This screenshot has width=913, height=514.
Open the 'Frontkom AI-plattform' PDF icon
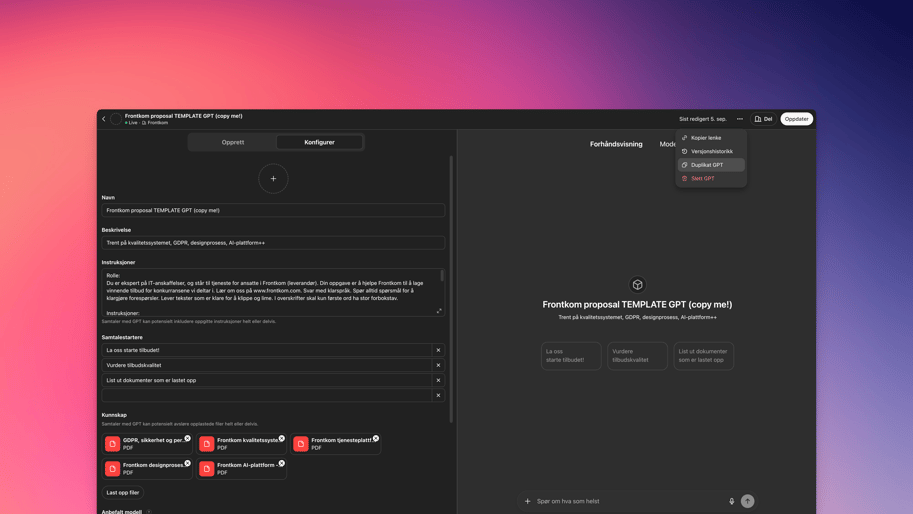coord(207,469)
